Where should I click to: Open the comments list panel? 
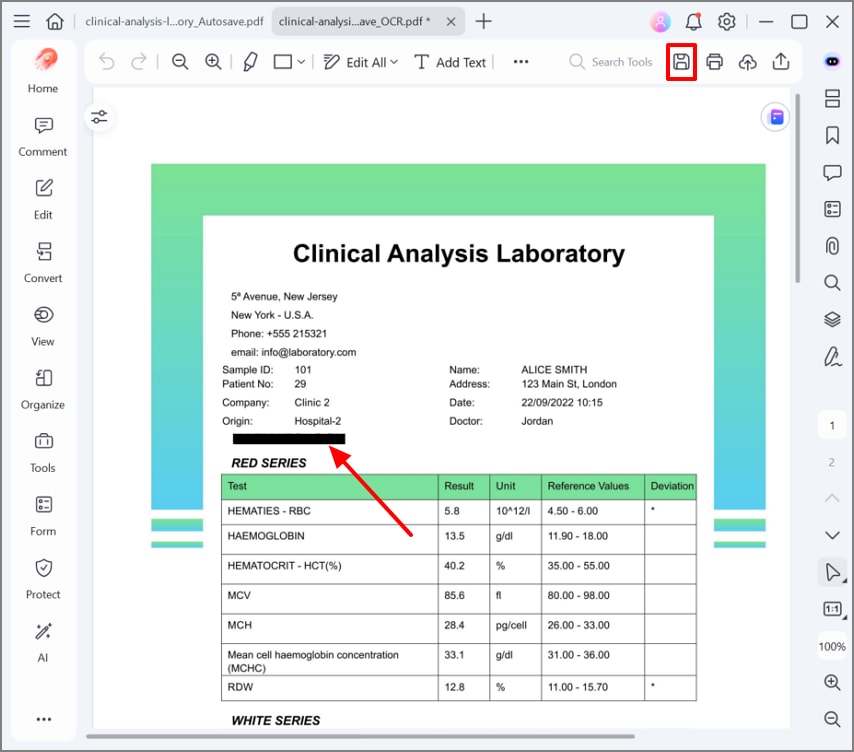832,173
